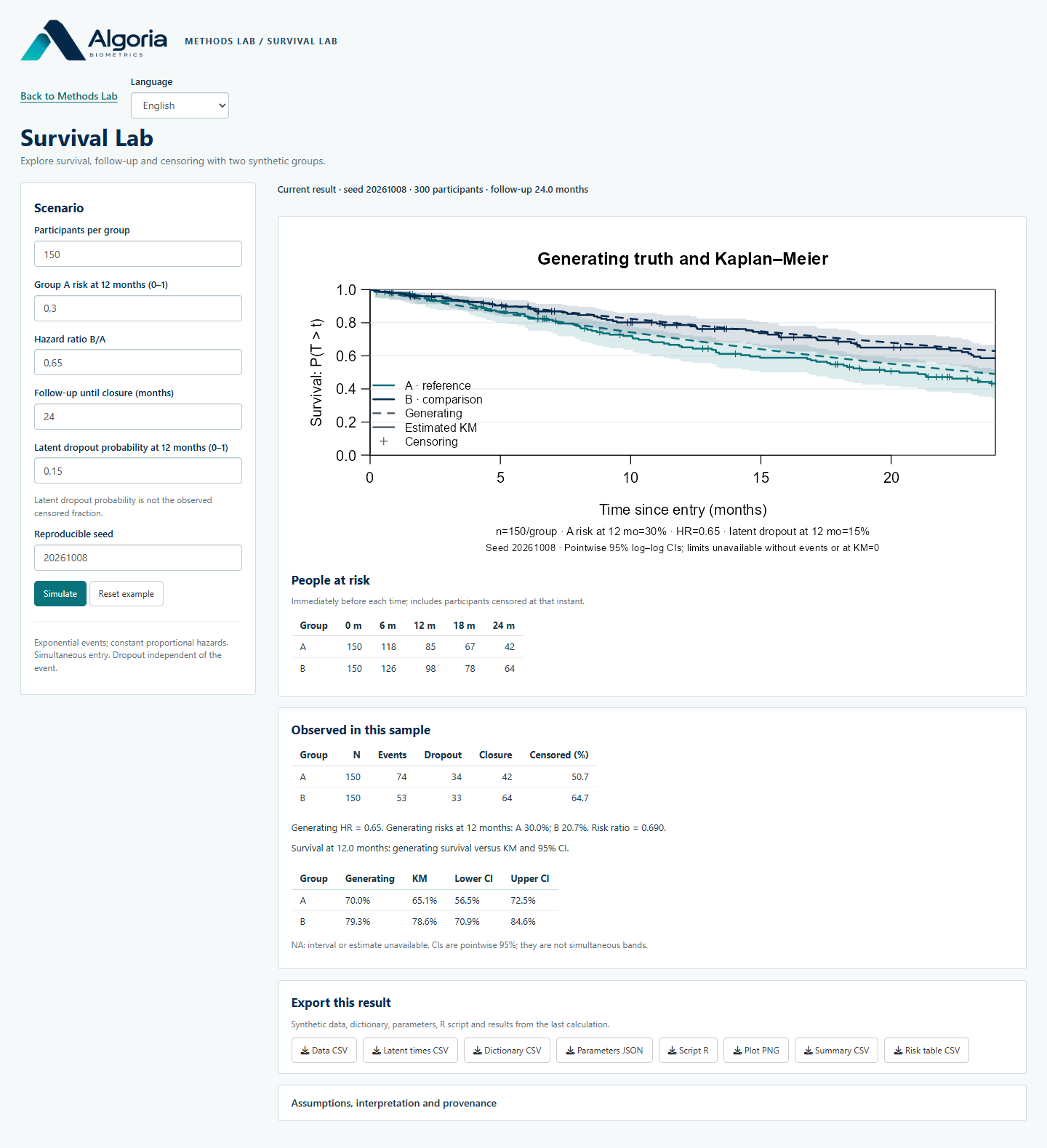Click the Current result seed summary line
Viewport: 1047px width, 1148px height.
(433, 190)
